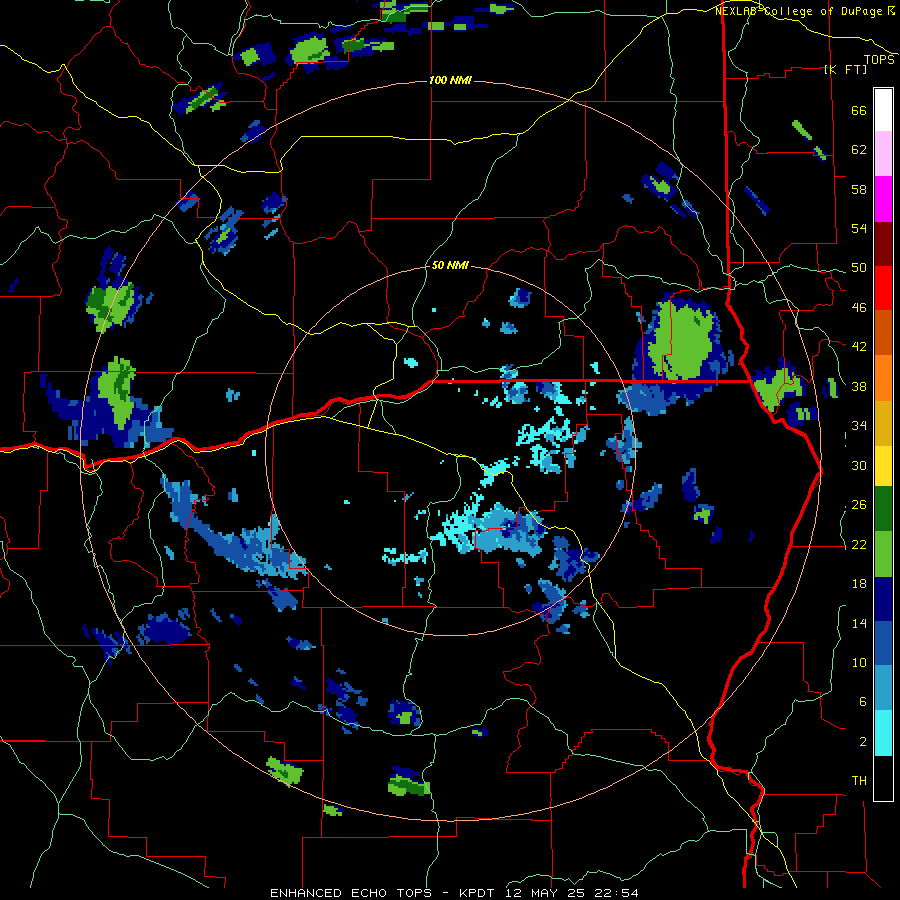Click the "26" legend value

coord(859,505)
